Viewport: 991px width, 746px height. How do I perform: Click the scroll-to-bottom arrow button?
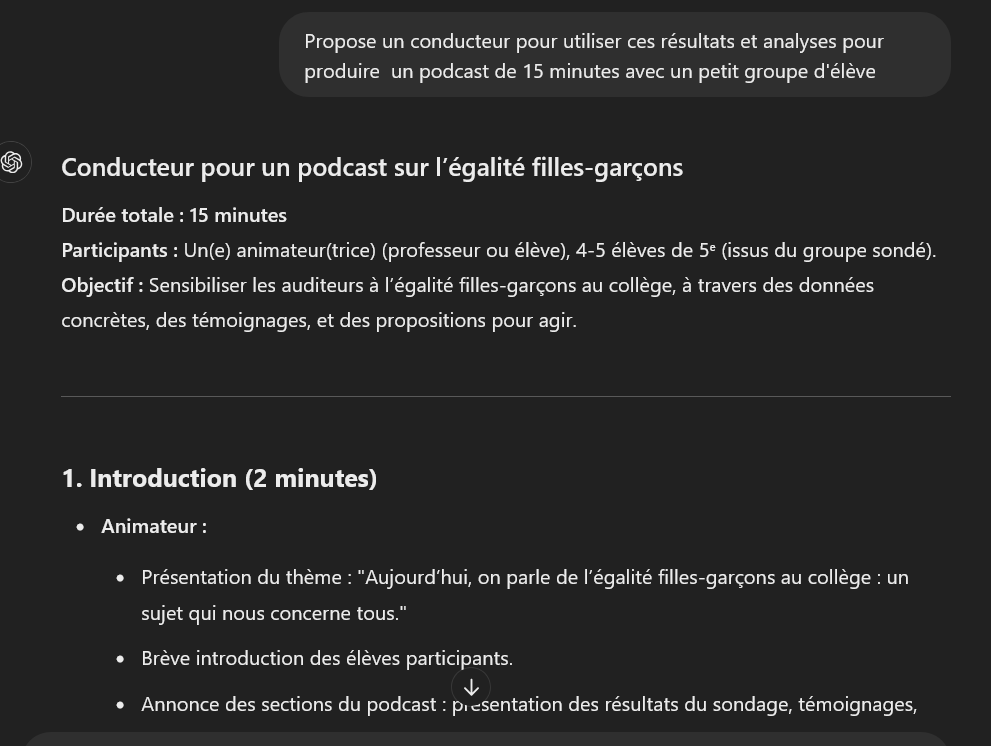click(x=471, y=687)
